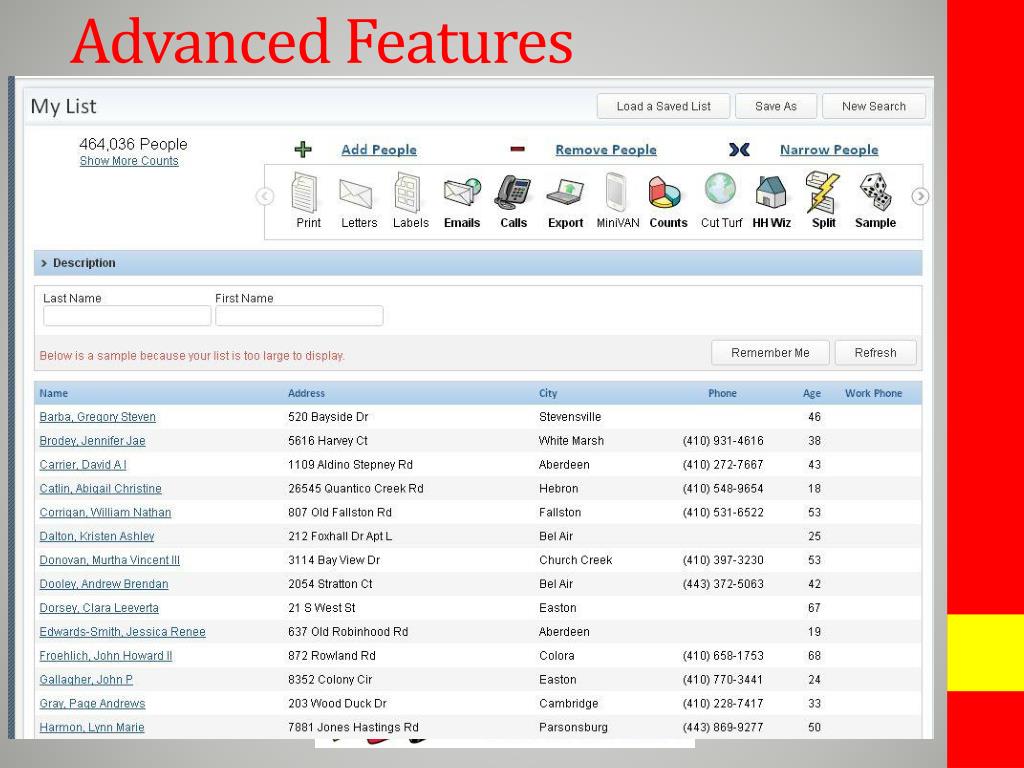Image resolution: width=1024 pixels, height=768 pixels.
Task: Click city cell Stevensville
Action: point(570,417)
